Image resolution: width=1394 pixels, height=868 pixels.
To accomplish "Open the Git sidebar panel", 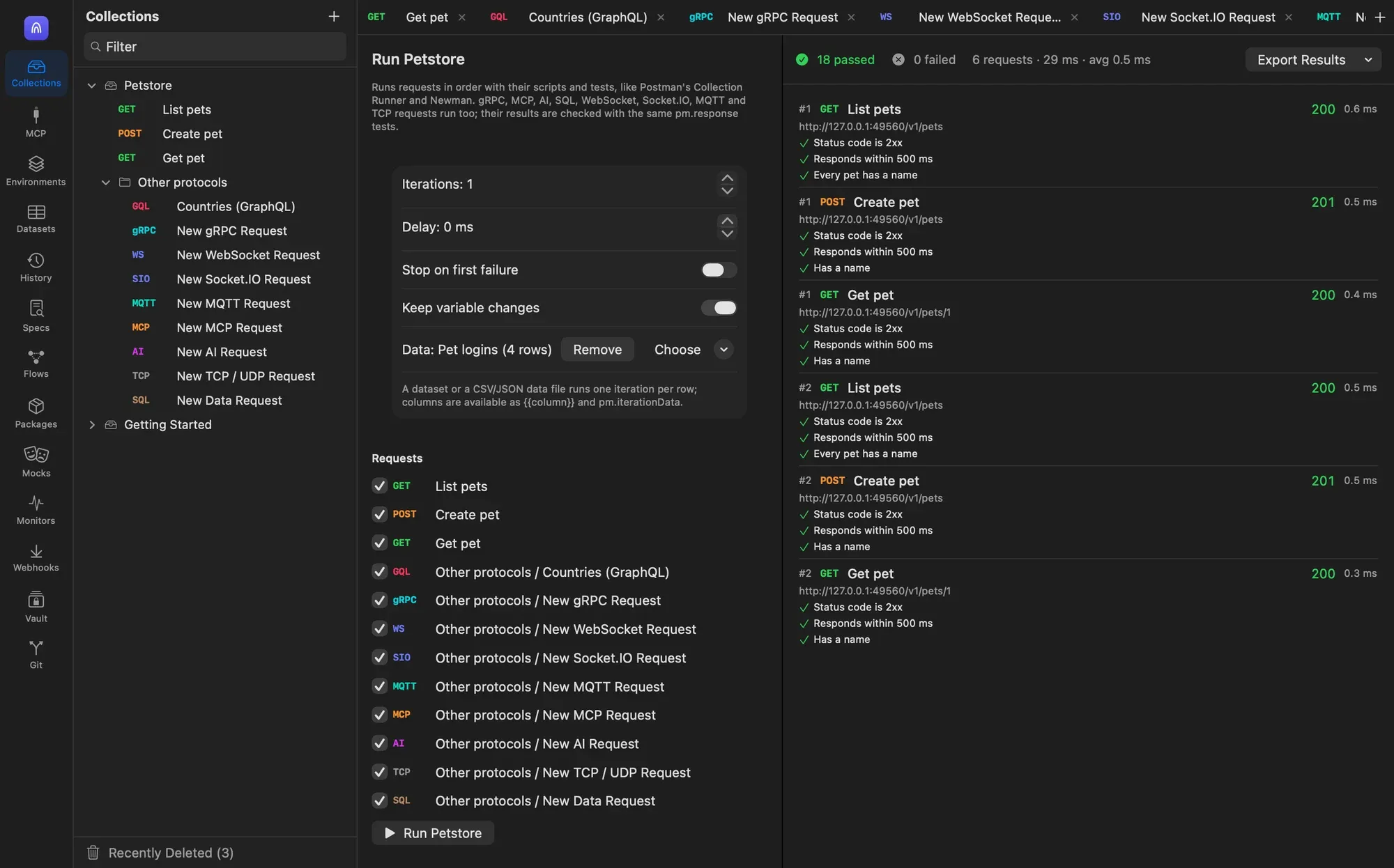I will (36, 655).
